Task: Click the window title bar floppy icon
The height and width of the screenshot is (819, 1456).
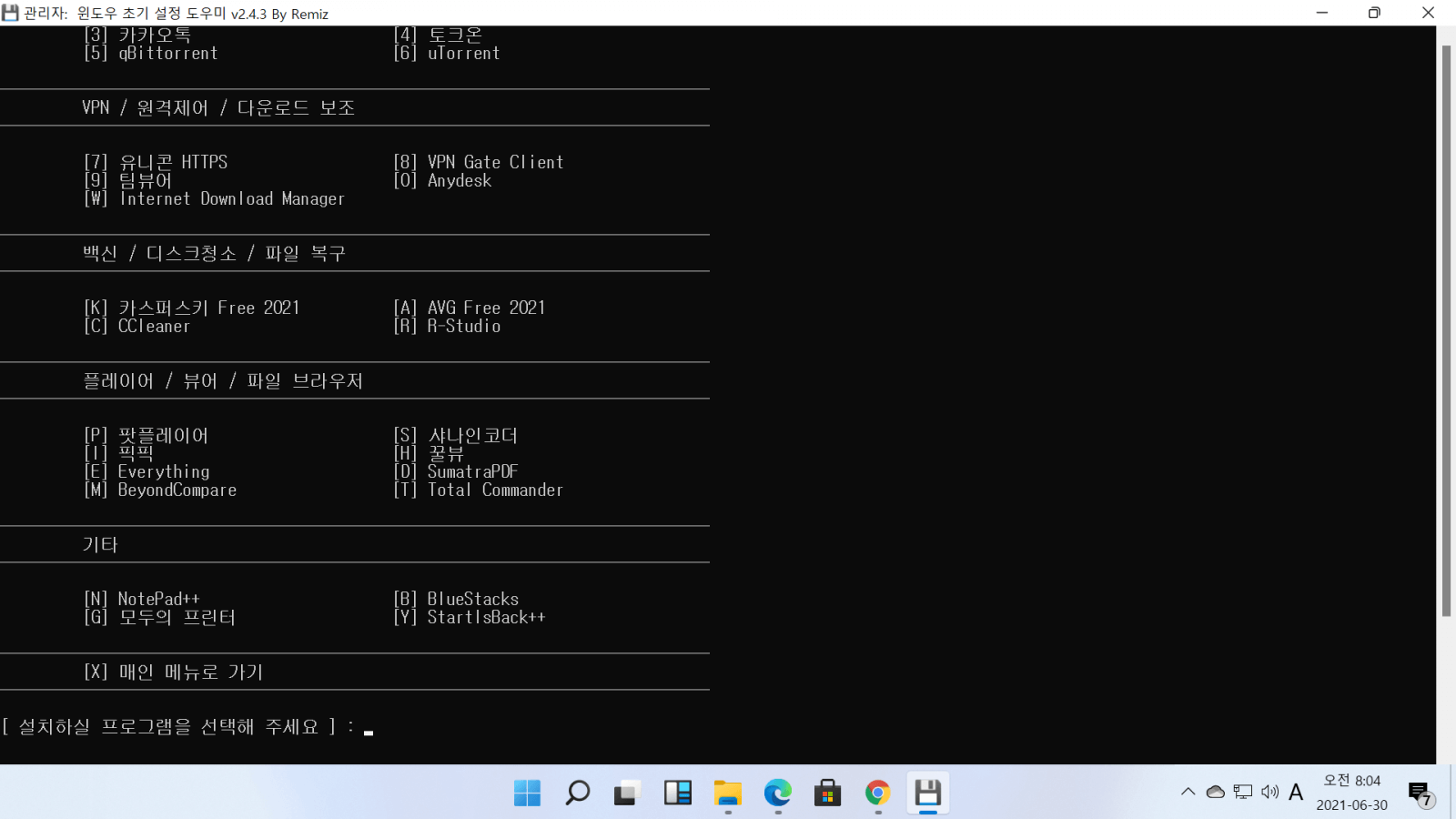Action: pyautogui.click(x=10, y=13)
